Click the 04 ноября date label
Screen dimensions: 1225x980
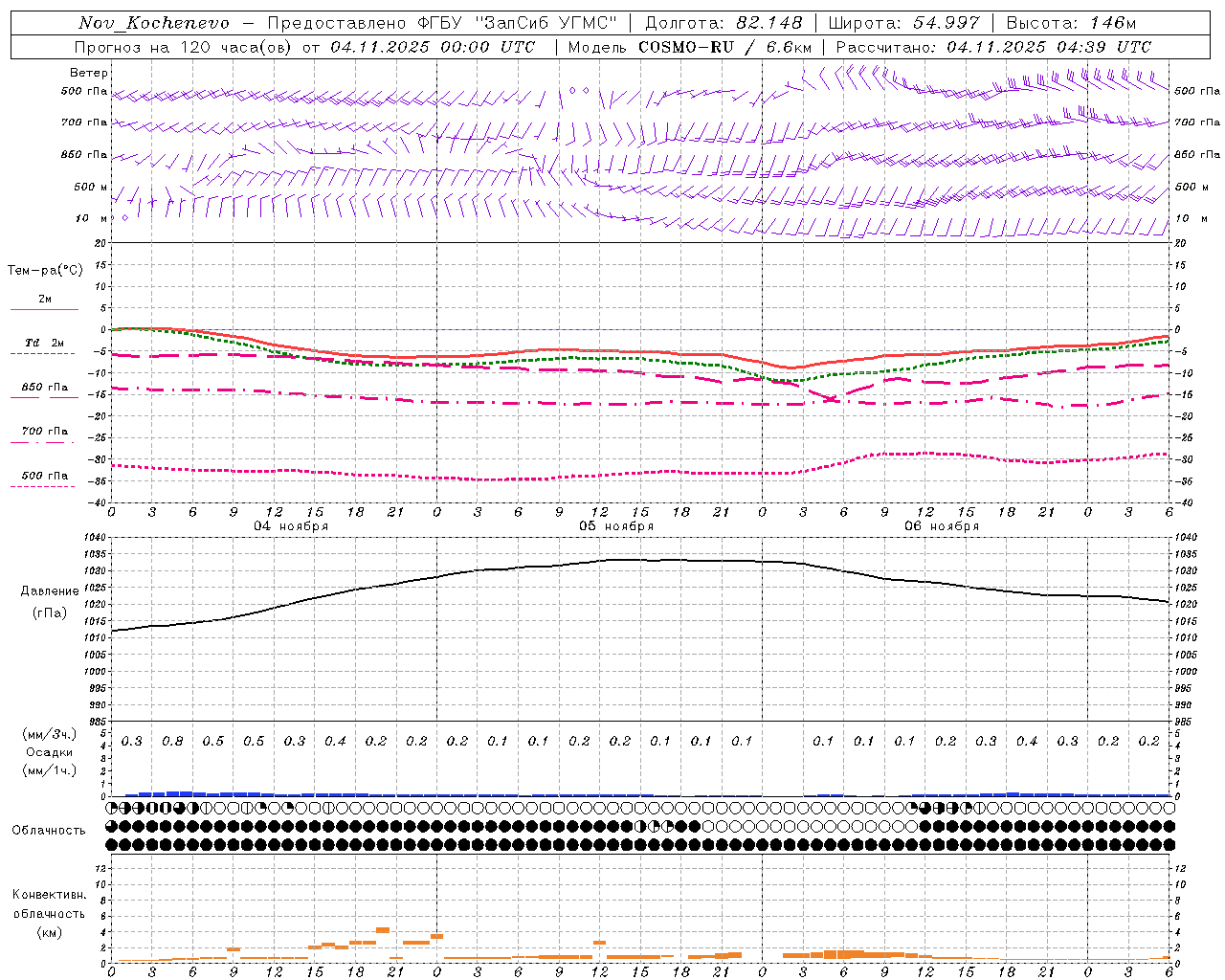coord(291,526)
